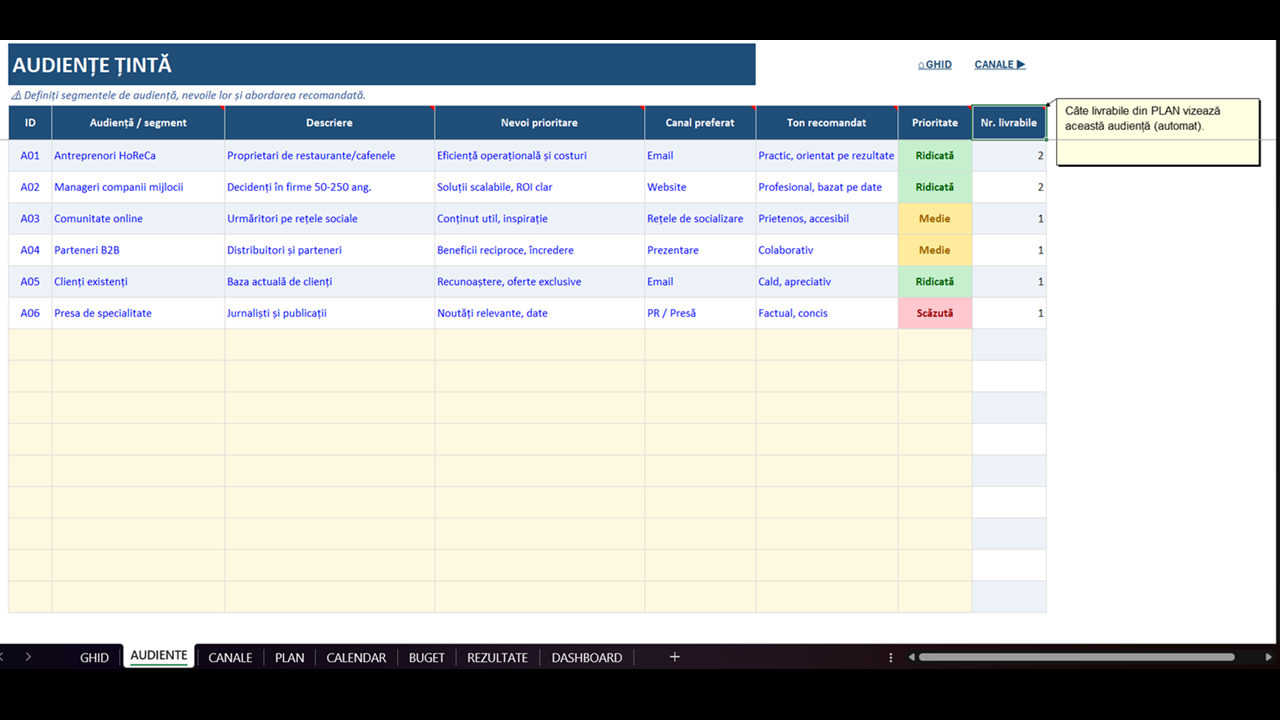Add a new sheet with plus icon
This screenshot has height=720, width=1280.
[674, 657]
